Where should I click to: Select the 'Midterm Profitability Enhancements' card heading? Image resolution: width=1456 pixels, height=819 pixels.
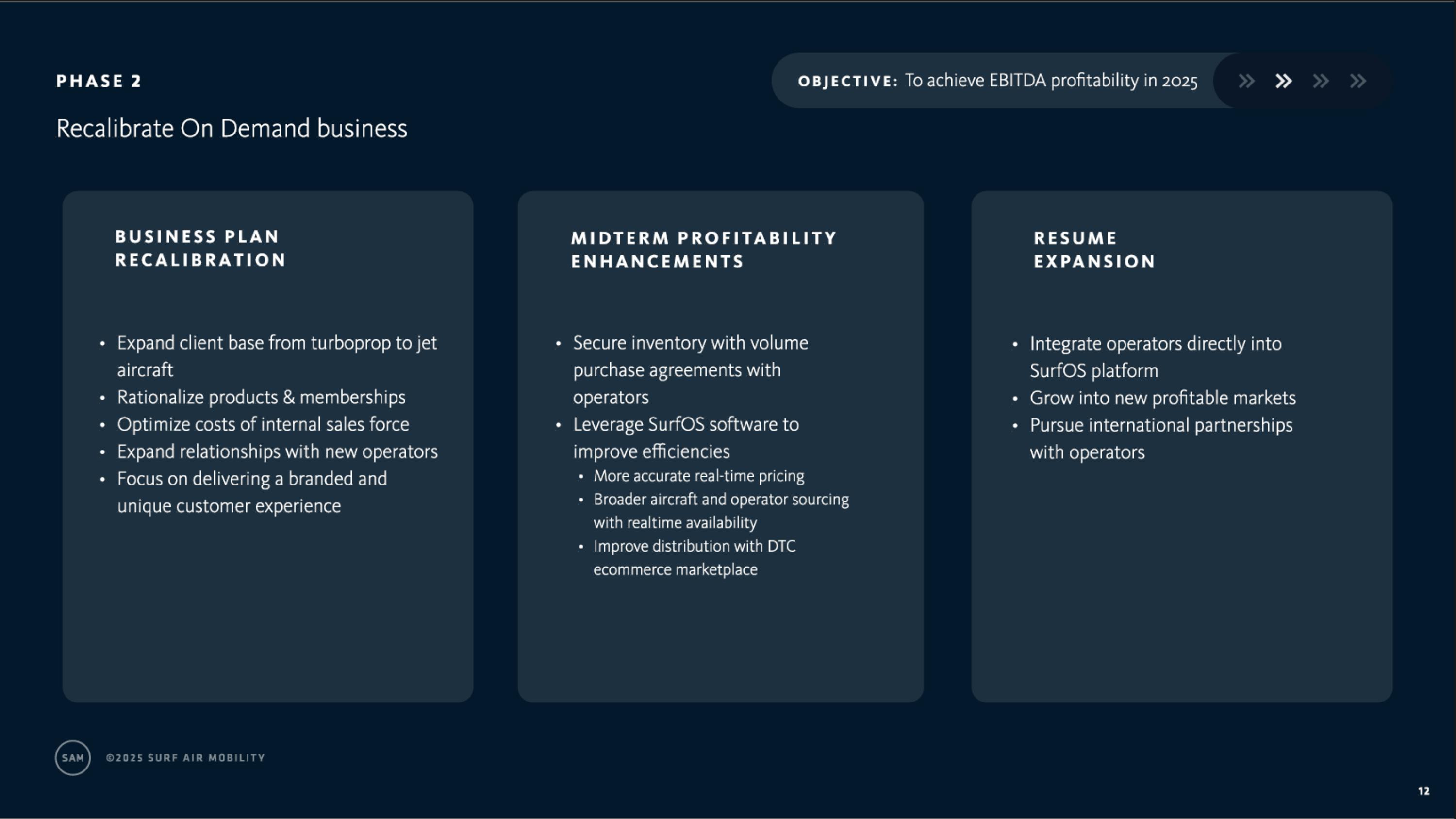tap(704, 250)
